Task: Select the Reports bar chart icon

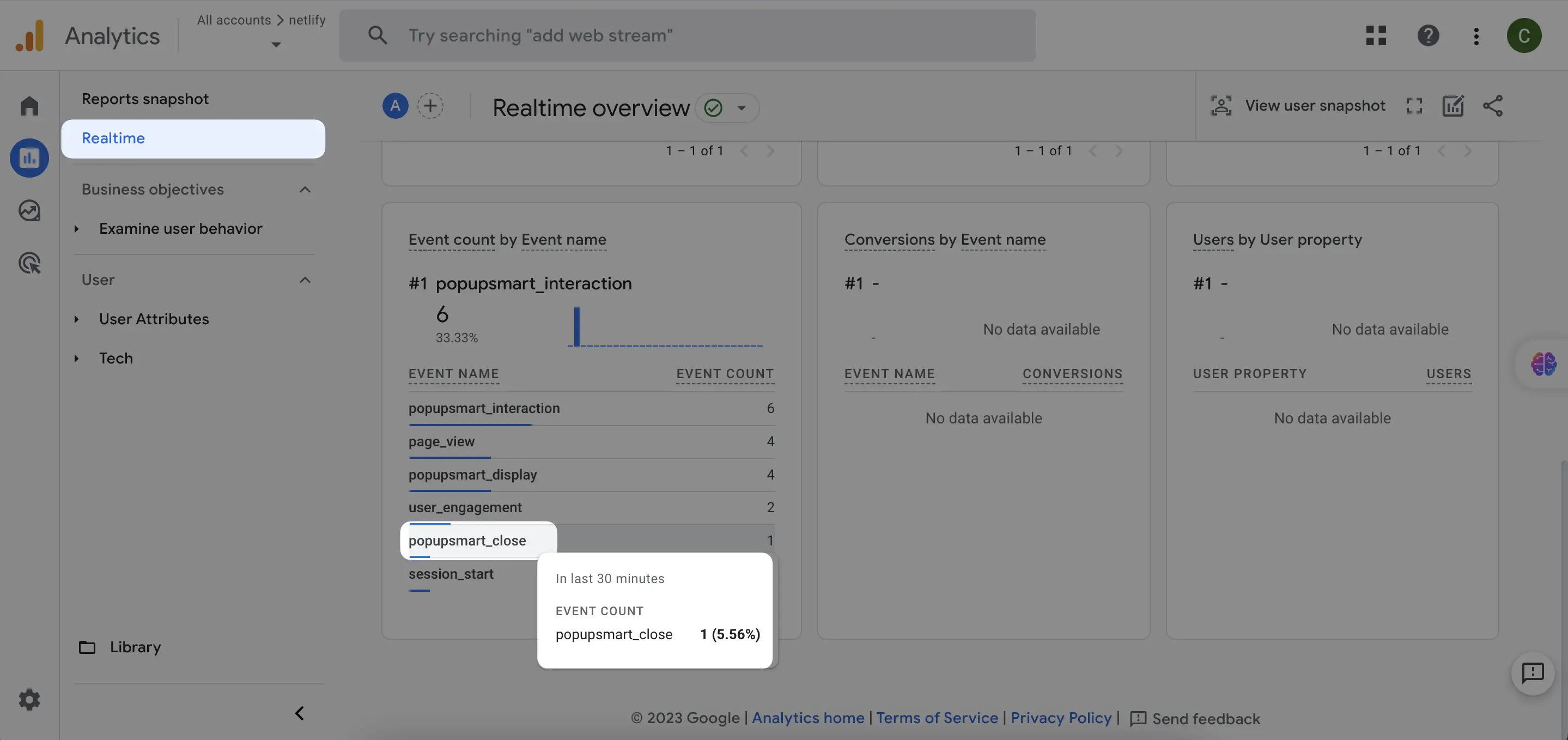Action: pyautogui.click(x=29, y=157)
